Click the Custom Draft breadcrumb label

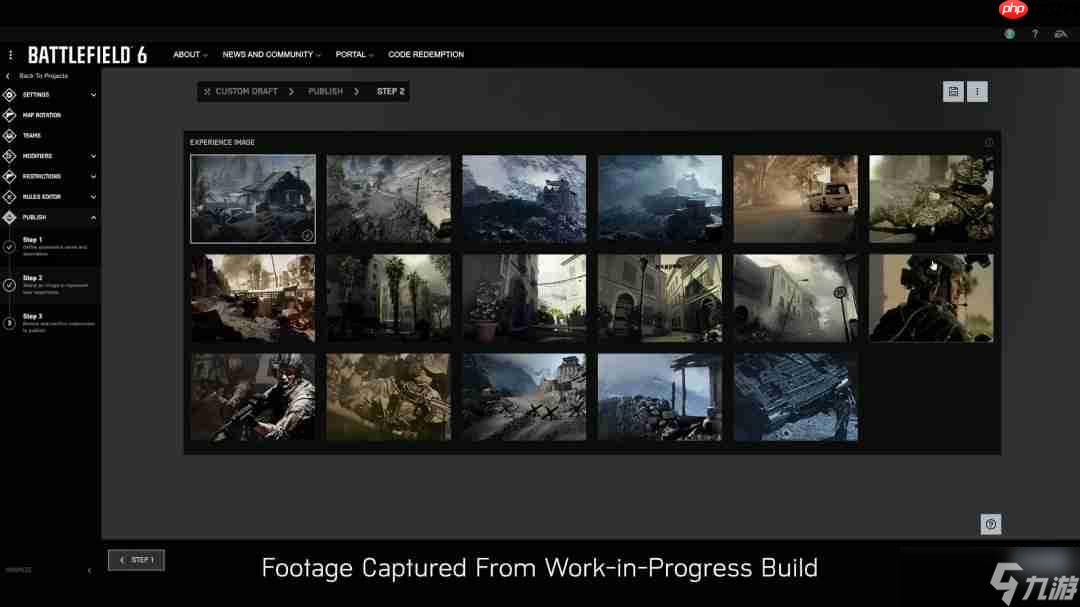247,92
